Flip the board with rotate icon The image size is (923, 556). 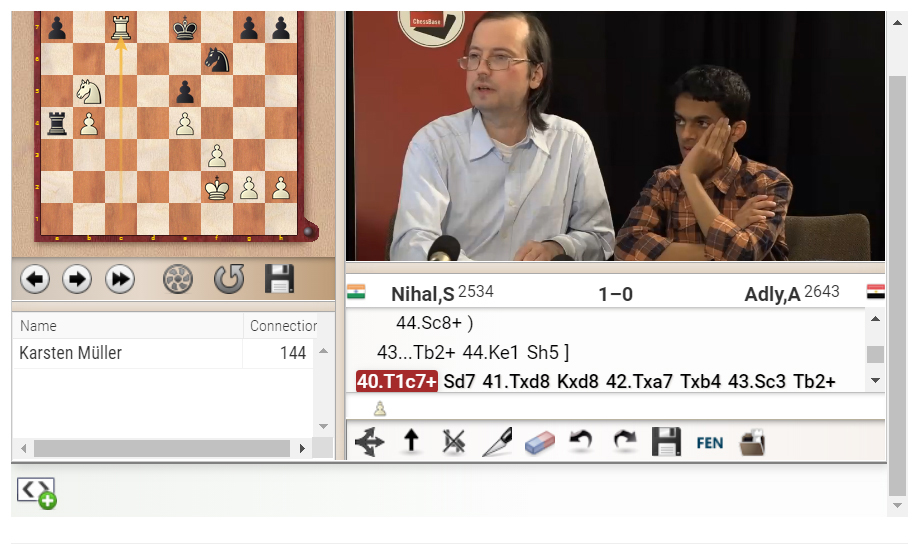tap(229, 279)
